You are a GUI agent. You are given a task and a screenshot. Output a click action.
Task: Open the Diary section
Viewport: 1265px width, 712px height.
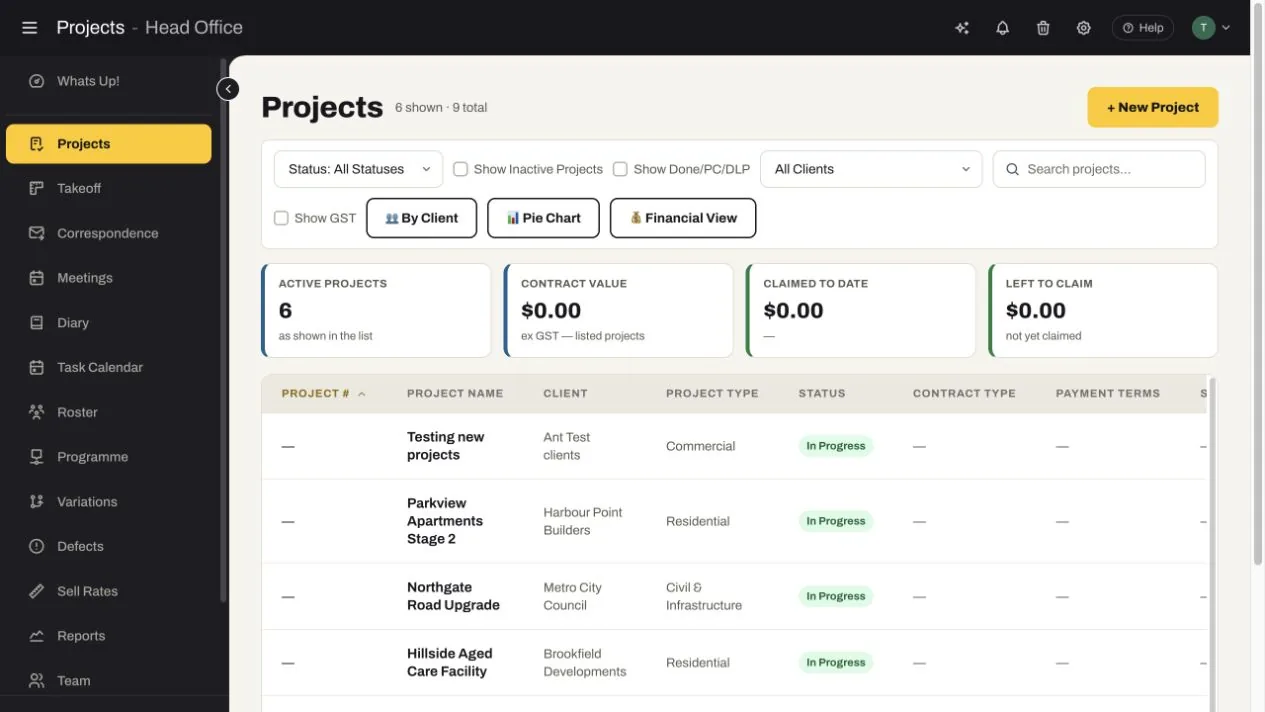pos(108,323)
